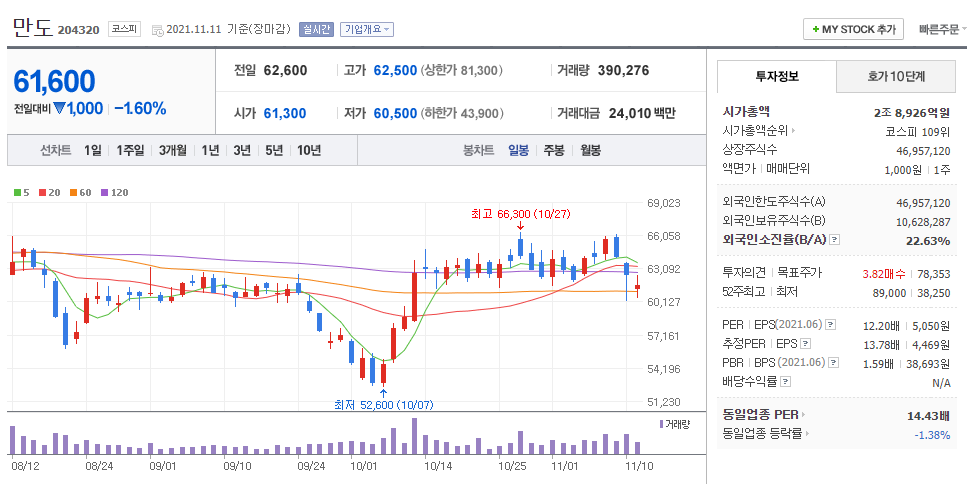Click the current price 61,600

(55, 81)
